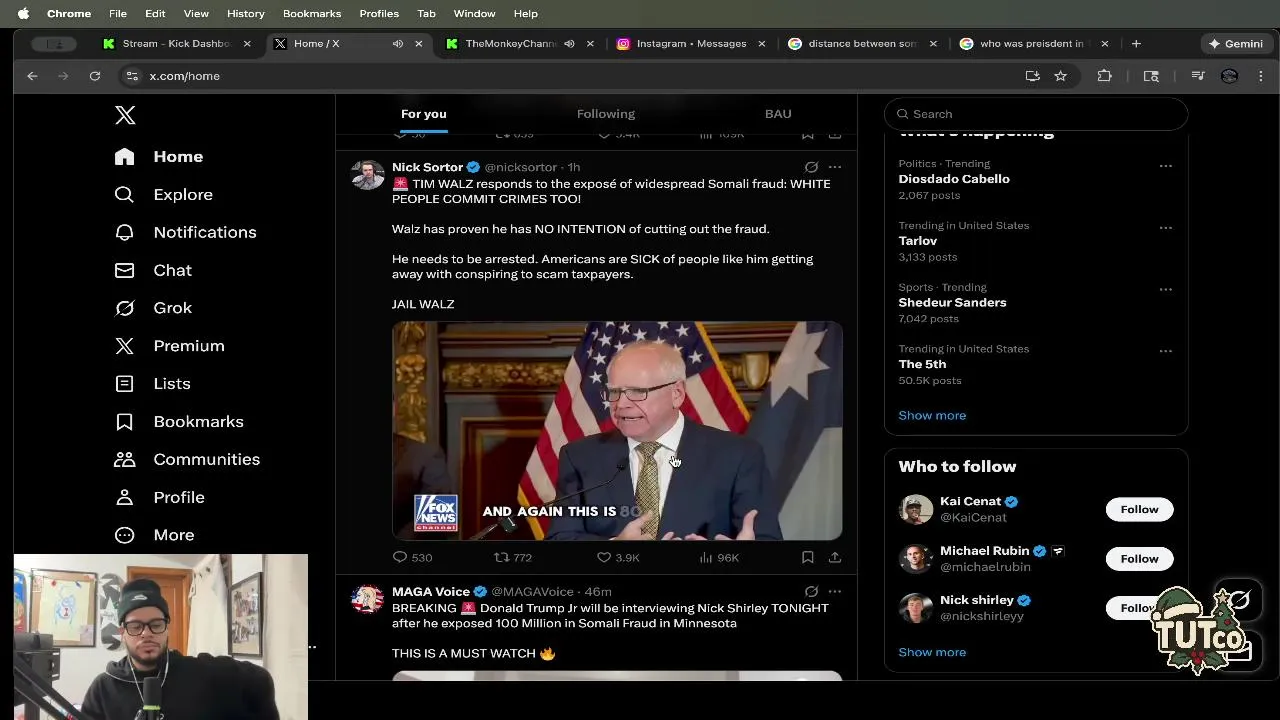Open the More circle icon in the sidebar
The width and height of the screenshot is (1280, 720).
(x=124, y=535)
